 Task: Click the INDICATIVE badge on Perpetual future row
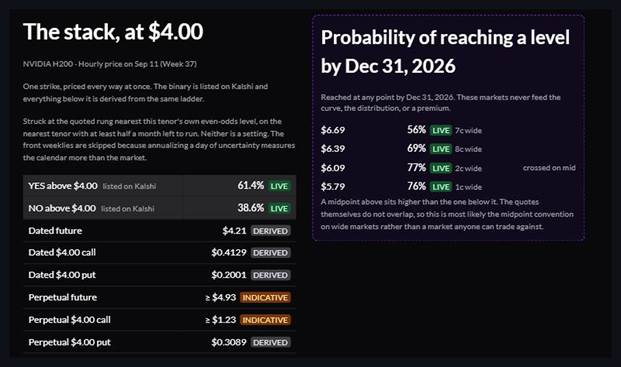265,297
